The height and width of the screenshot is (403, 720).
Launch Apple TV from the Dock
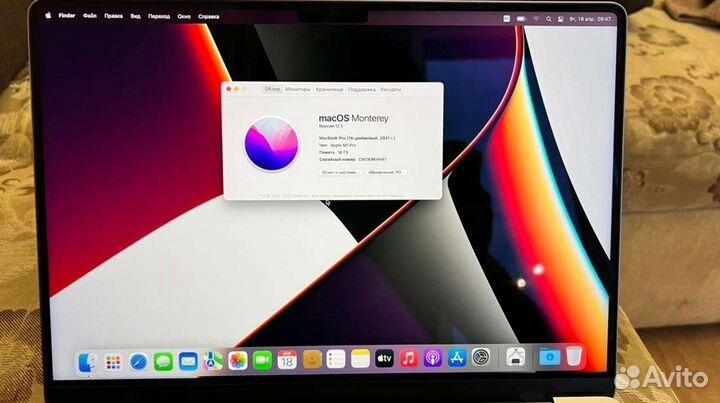point(384,358)
